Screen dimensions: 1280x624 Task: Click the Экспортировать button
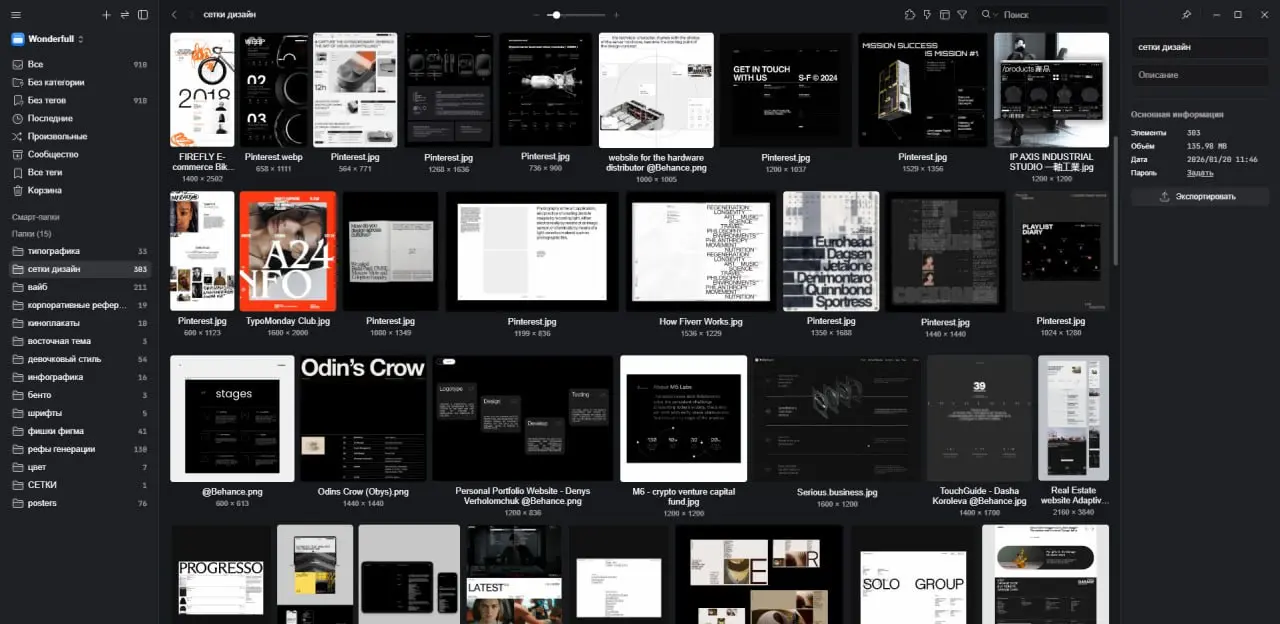[x=1199, y=197]
